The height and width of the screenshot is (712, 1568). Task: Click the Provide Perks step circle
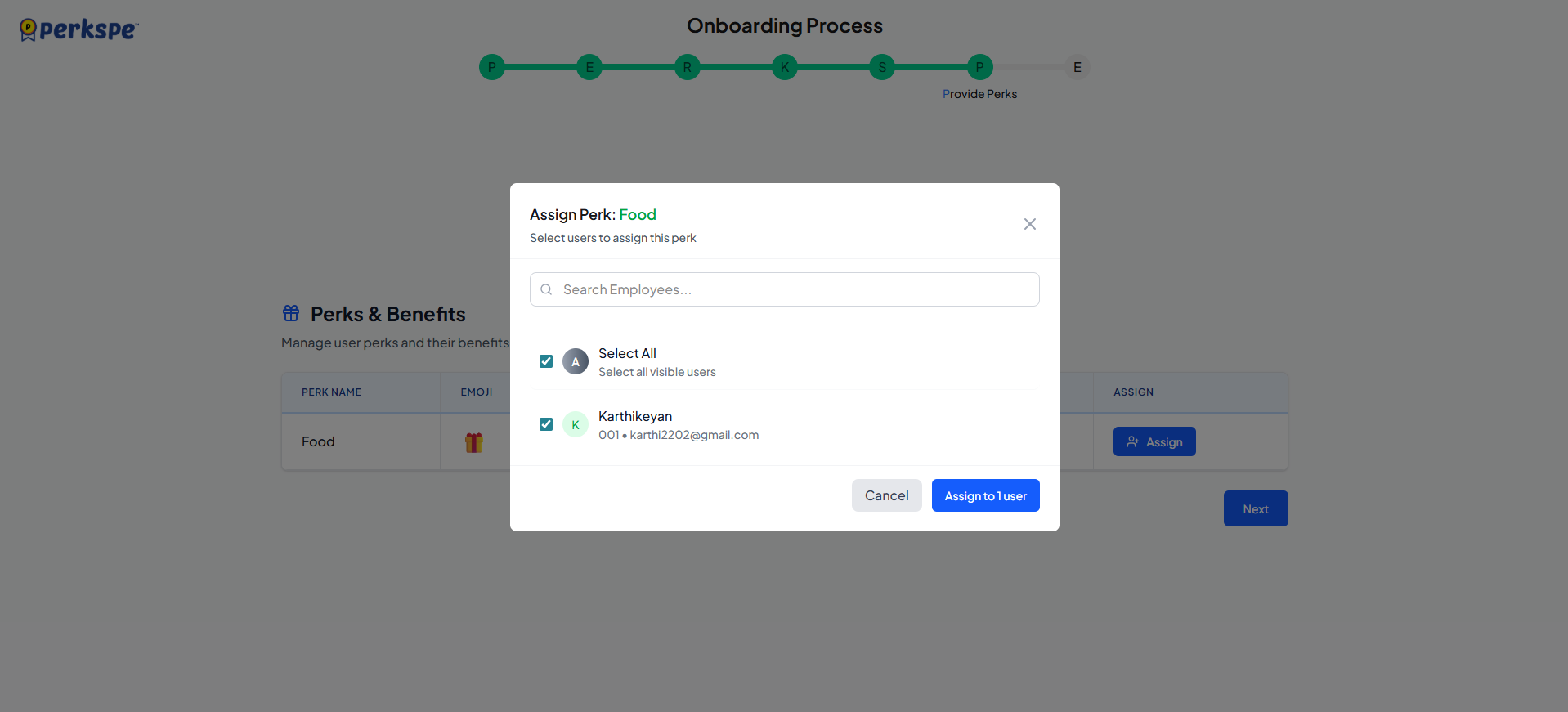(x=979, y=67)
